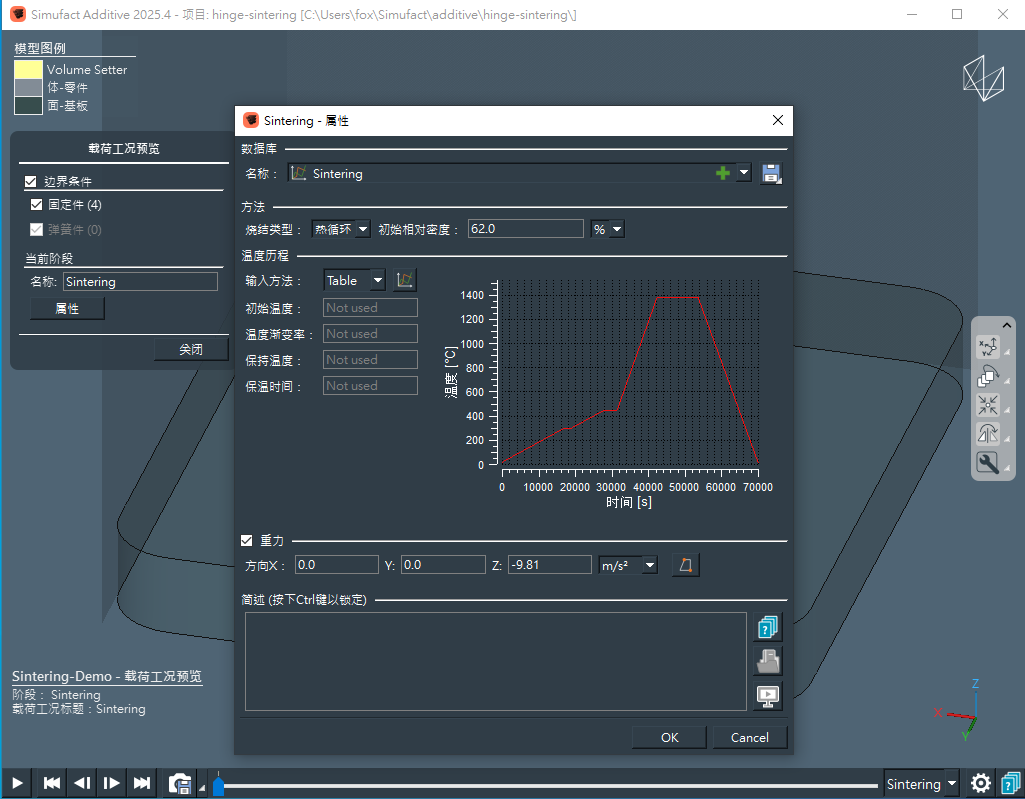Viewport: 1025px width, 799px height.
Task: Click the converging arrows fit icon
Action: tap(988, 405)
